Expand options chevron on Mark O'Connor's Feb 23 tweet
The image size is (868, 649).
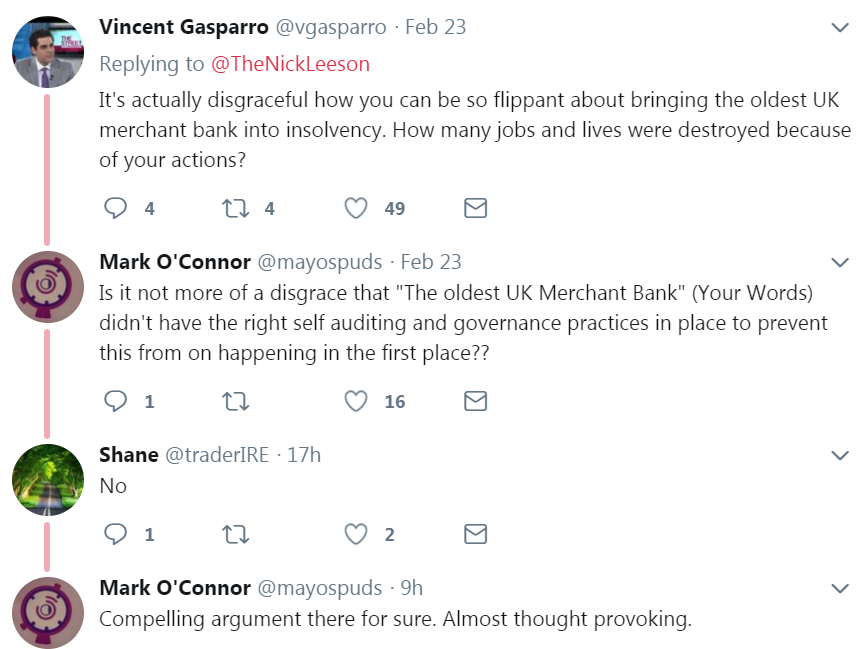point(840,263)
